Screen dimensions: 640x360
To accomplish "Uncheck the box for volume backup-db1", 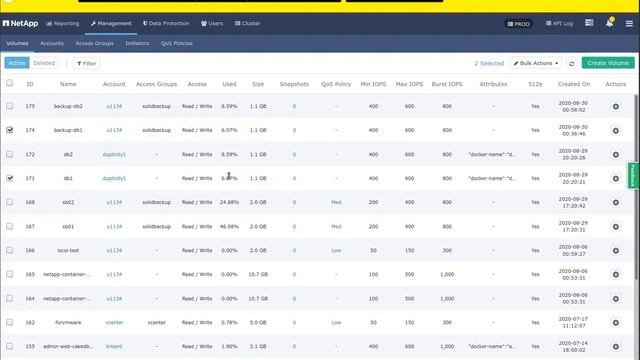I will click(9, 130).
